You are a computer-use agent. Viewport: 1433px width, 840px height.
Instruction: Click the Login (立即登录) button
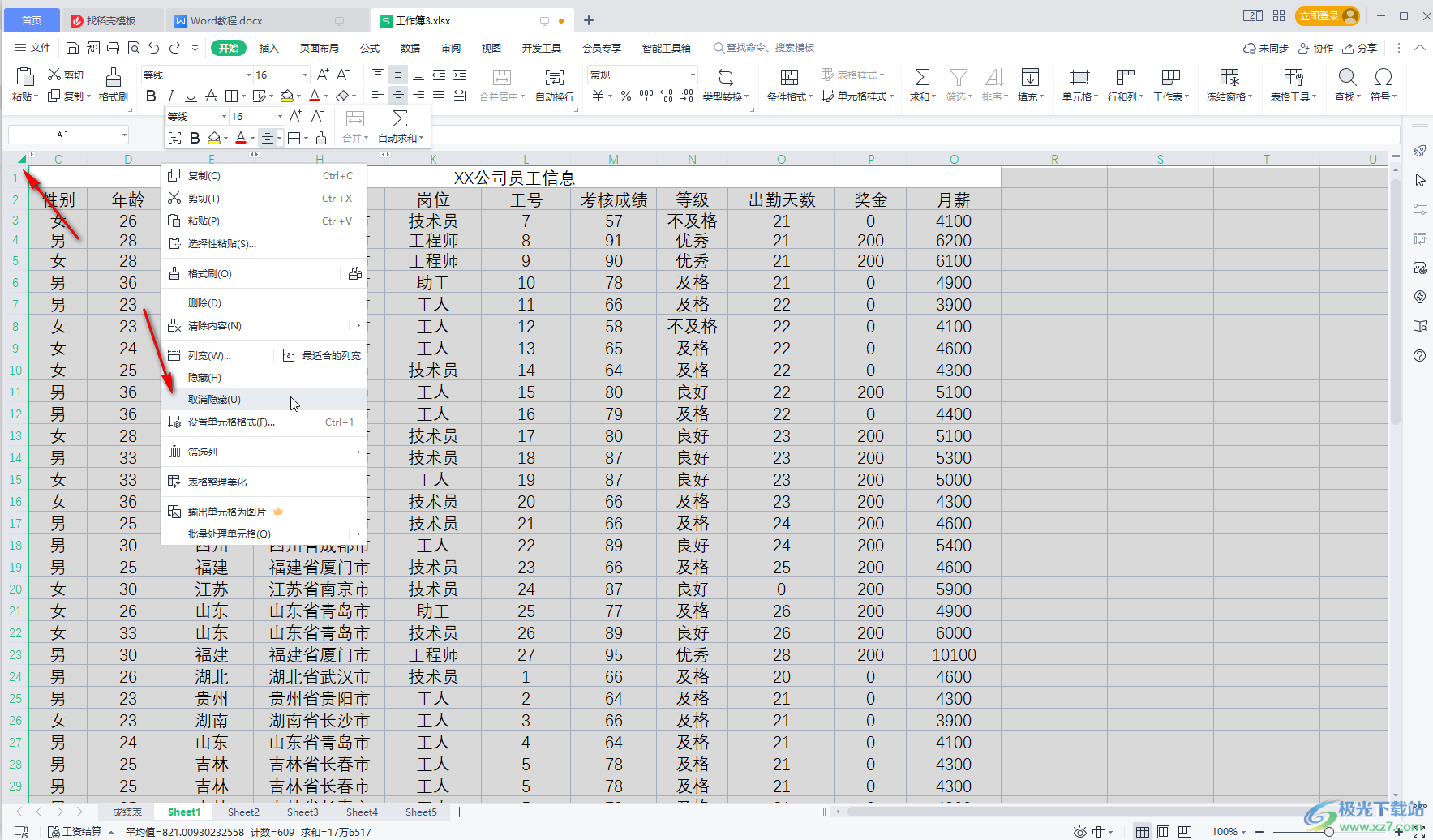[1327, 15]
